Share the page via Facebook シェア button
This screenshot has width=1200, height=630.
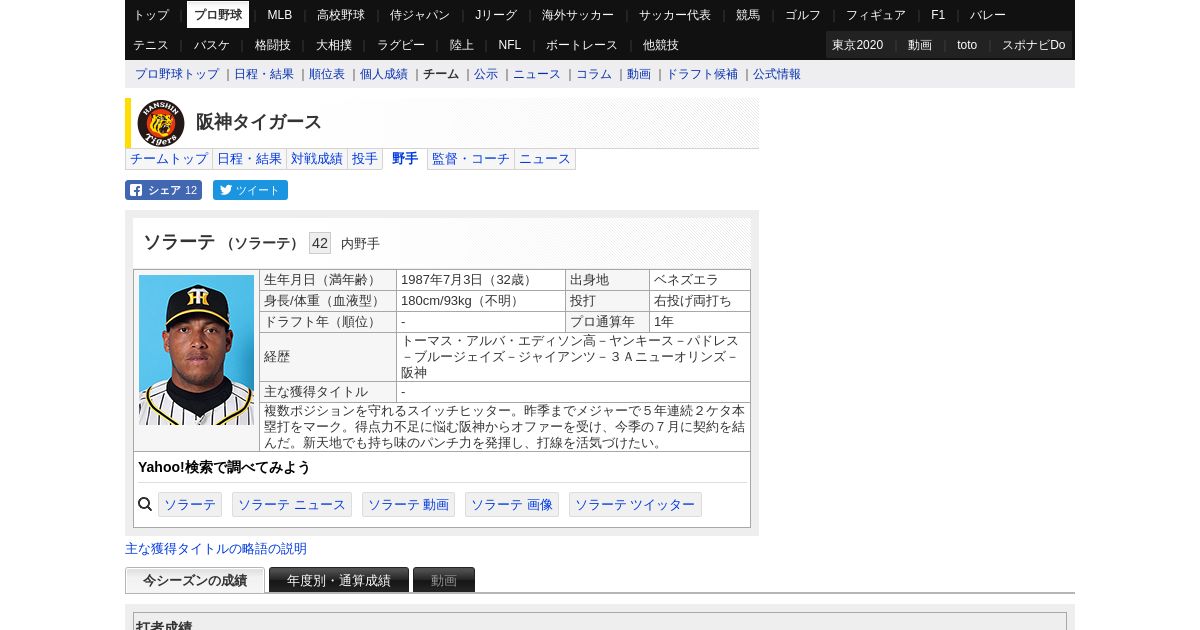coord(163,190)
